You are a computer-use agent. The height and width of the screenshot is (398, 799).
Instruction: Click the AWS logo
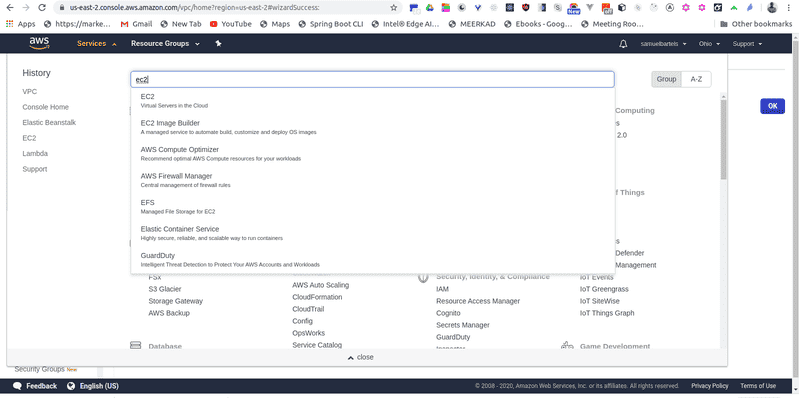click(39, 44)
